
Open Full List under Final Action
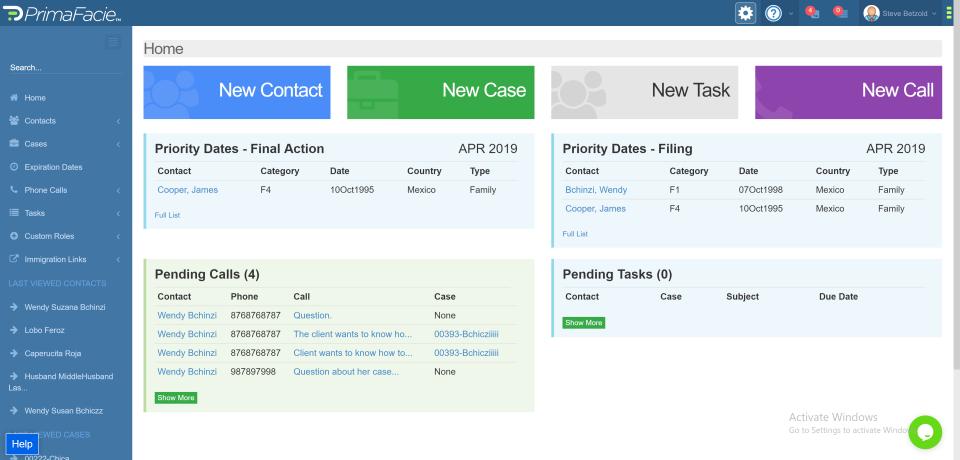tap(167, 215)
